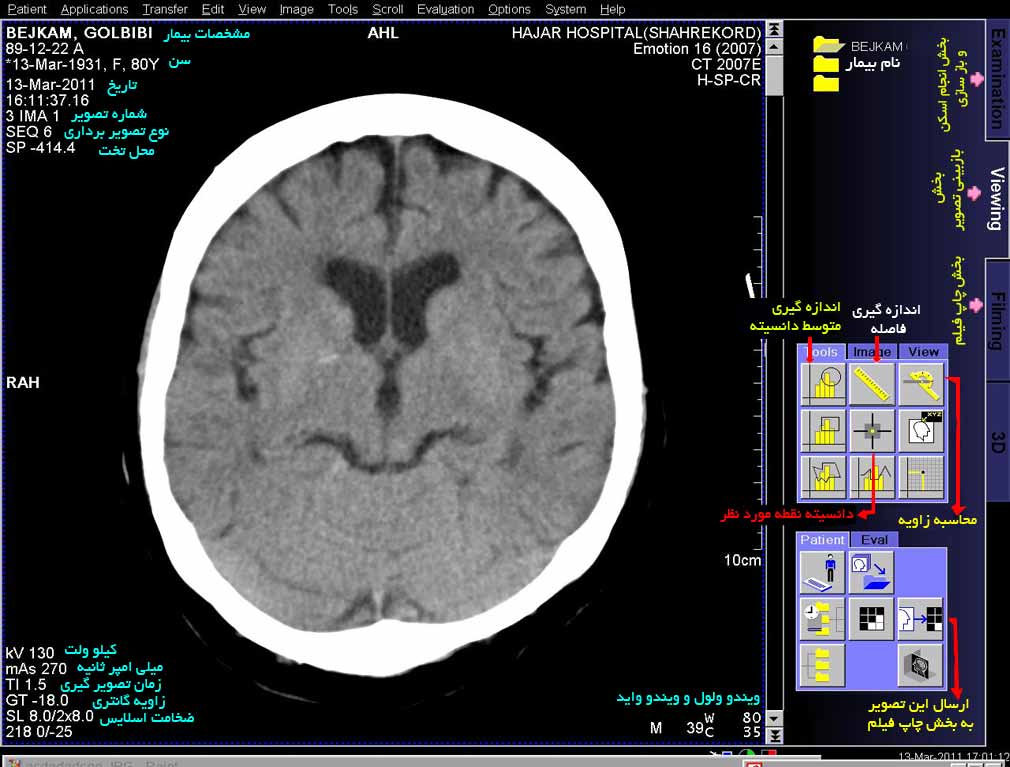This screenshot has width=1010, height=767.
Task: Open the patient registration icon
Action: tap(822, 572)
